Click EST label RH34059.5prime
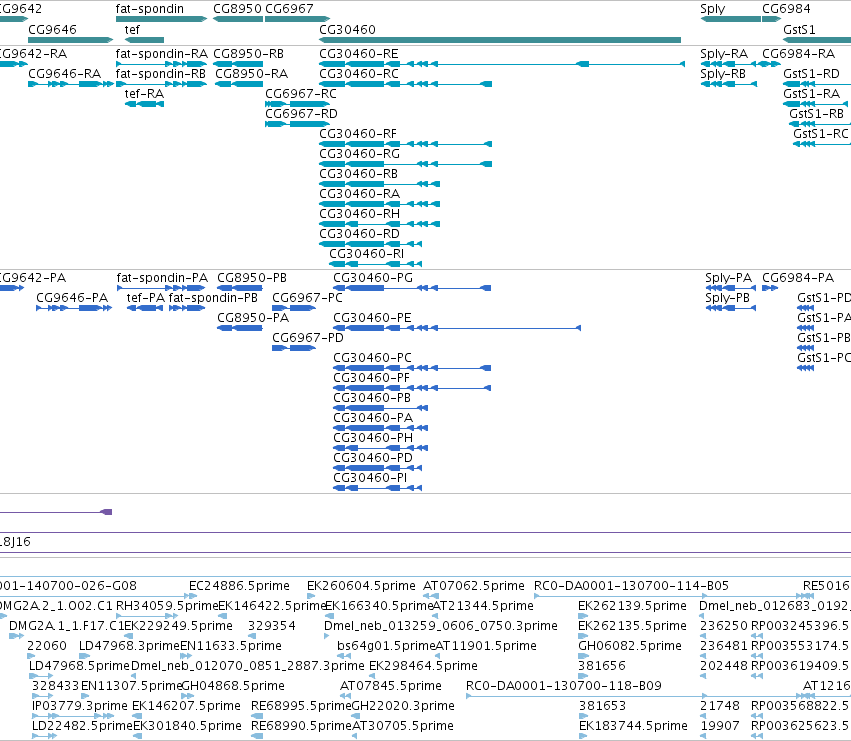The width and height of the screenshot is (851, 741). (x=167, y=606)
